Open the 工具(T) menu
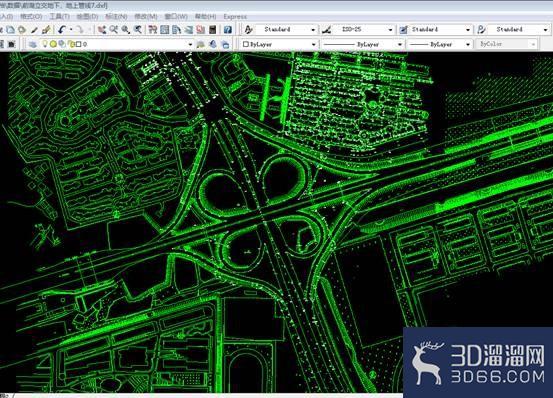This screenshot has width=553, height=398. [59, 17]
